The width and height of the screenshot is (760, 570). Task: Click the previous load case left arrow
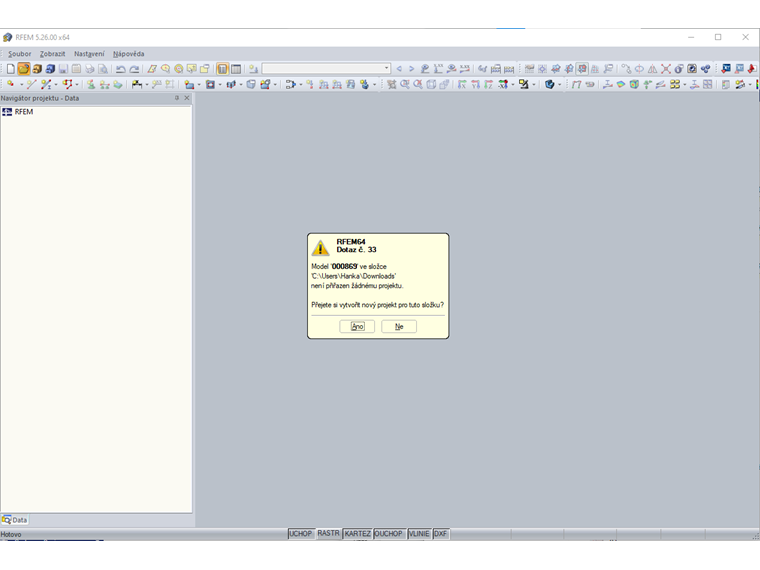[399, 69]
